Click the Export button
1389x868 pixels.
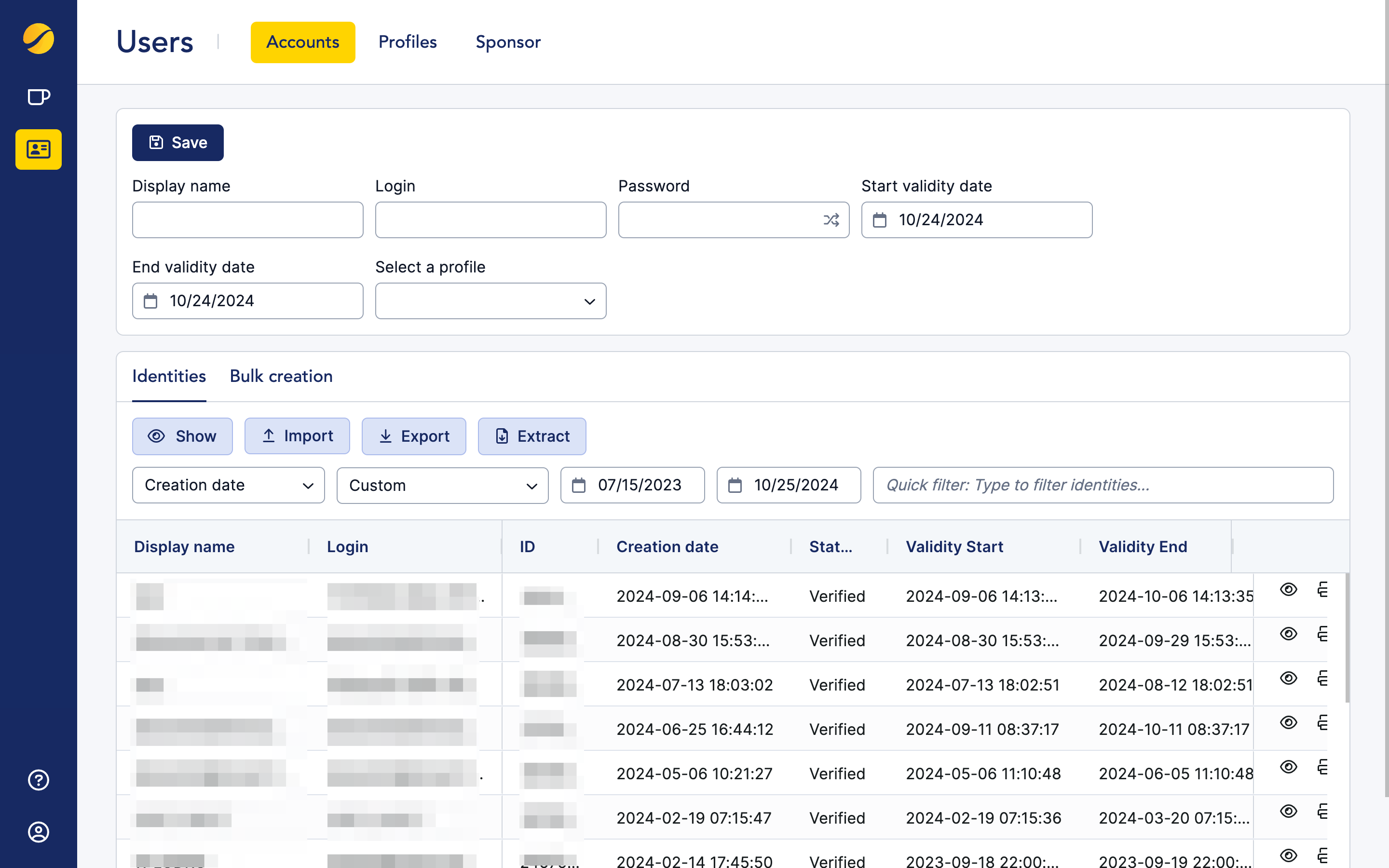pyautogui.click(x=413, y=436)
